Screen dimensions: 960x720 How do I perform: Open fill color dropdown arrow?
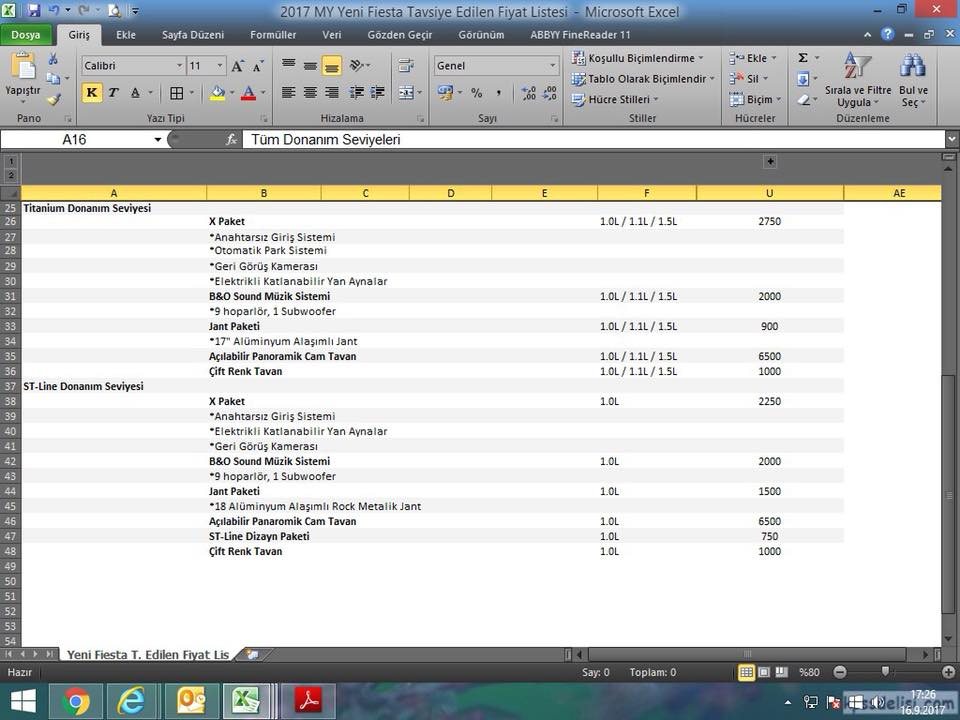(x=231, y=93)
